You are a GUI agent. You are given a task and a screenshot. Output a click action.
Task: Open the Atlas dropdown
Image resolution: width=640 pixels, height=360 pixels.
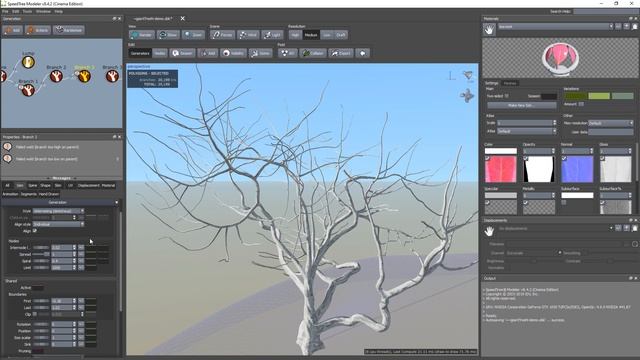527,131
